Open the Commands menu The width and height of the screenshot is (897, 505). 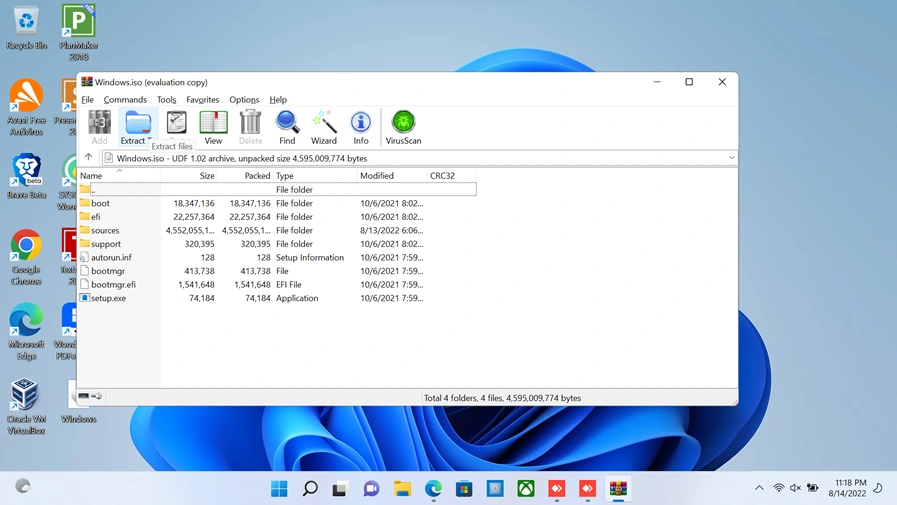[125, 100]
